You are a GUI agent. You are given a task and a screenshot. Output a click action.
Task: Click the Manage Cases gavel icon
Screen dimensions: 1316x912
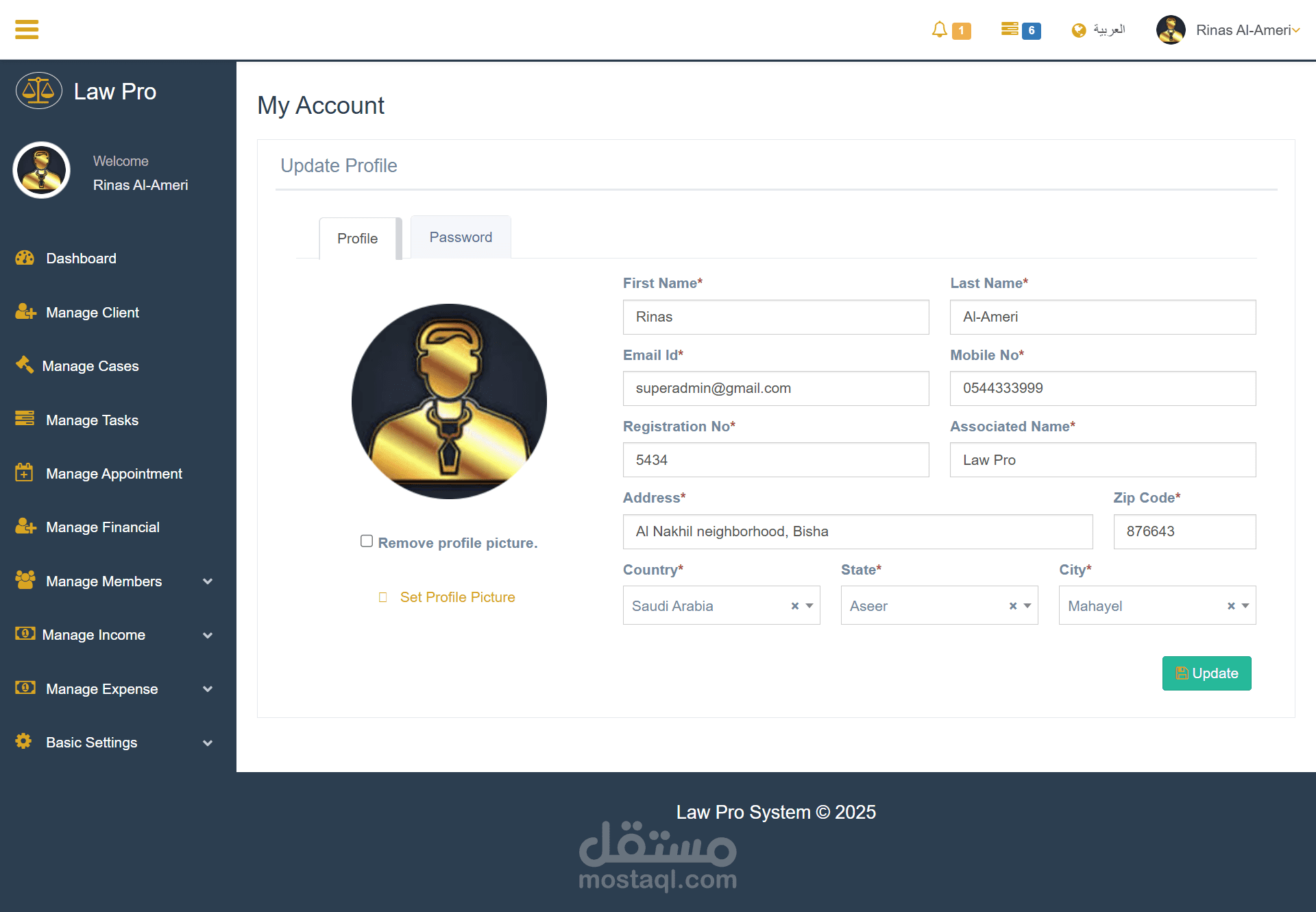25,365
